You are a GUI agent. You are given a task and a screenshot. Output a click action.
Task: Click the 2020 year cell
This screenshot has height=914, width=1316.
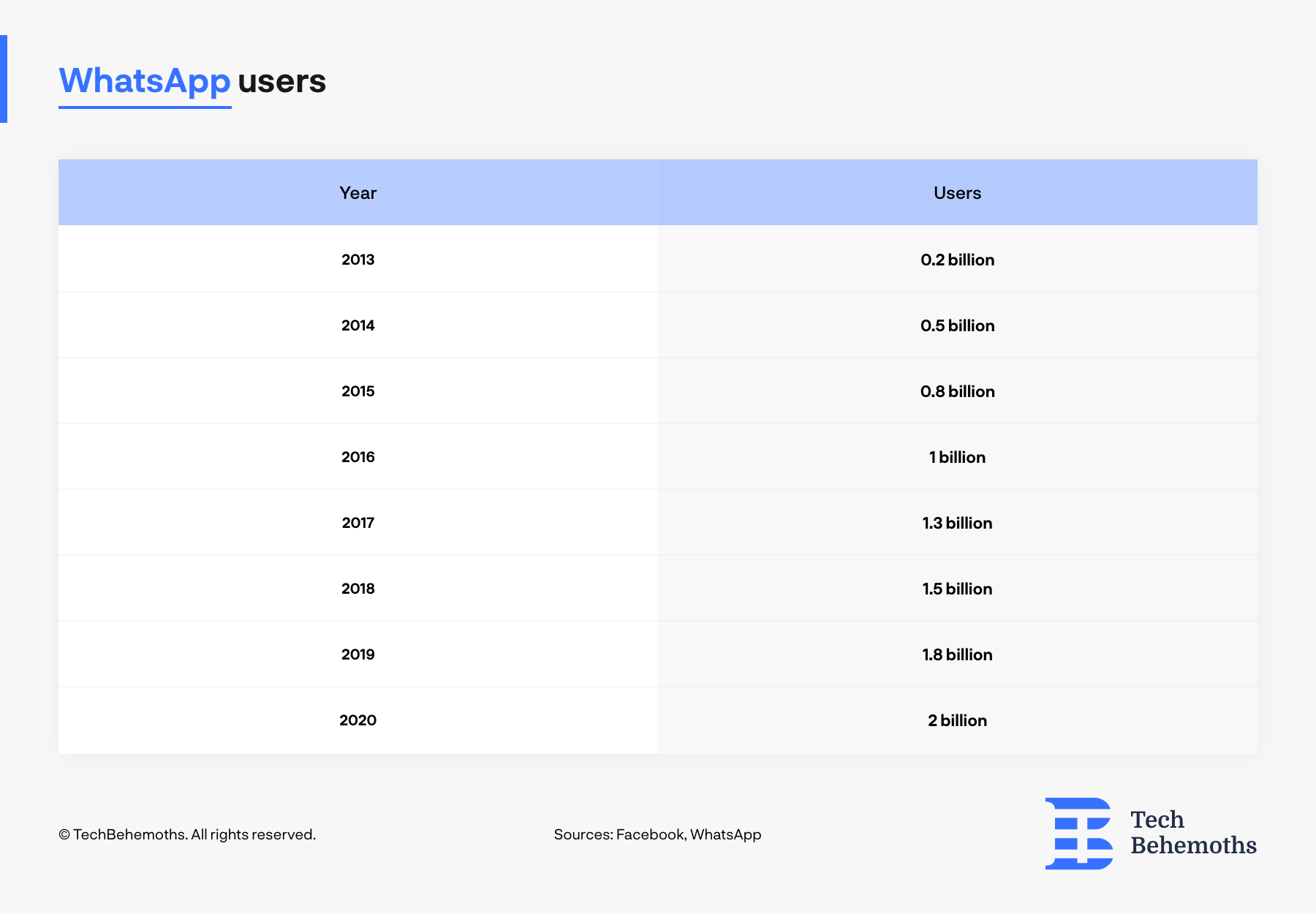pyautogui.click(x=358, y=720)
